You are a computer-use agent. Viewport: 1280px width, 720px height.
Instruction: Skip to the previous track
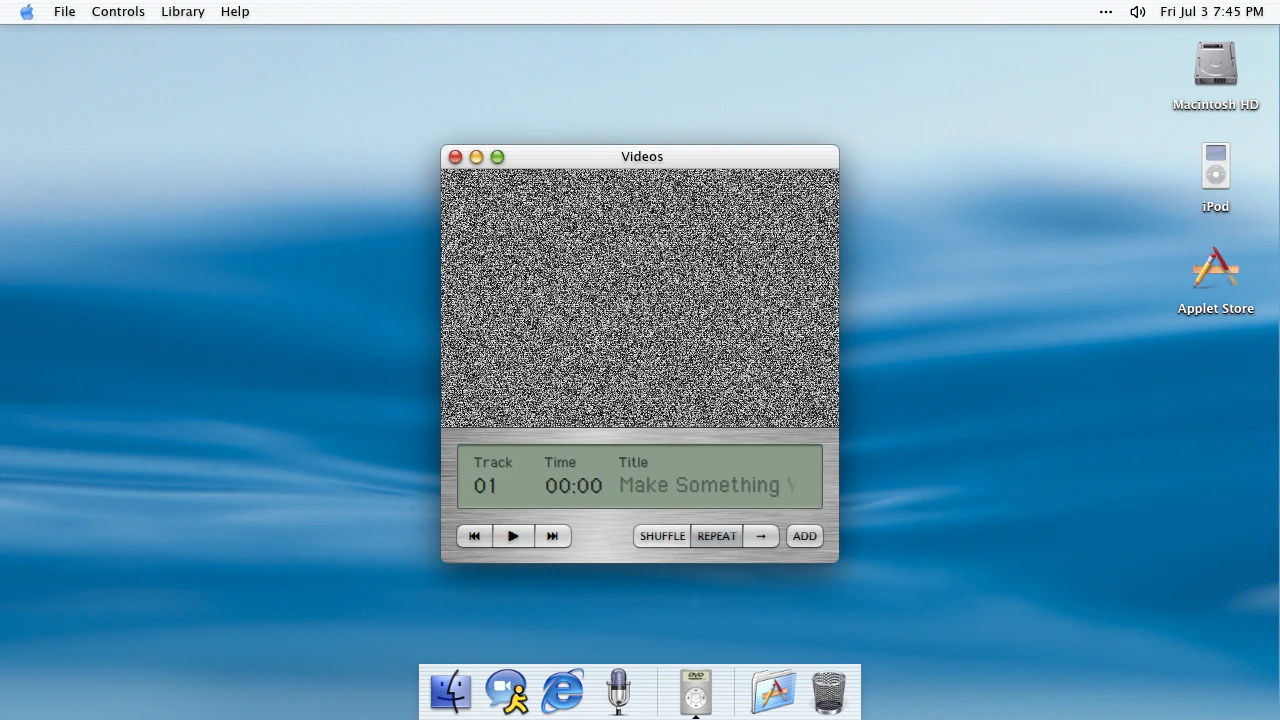pyautogui.click(x=475, y=536)
